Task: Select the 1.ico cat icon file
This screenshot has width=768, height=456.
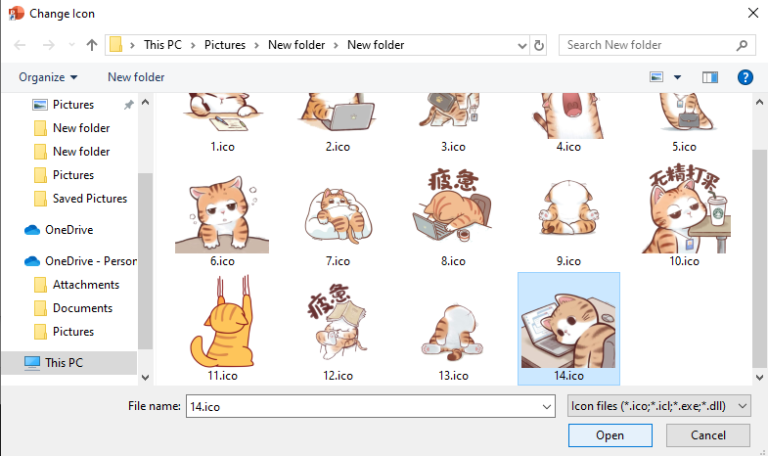Action: tap(222, 122)
